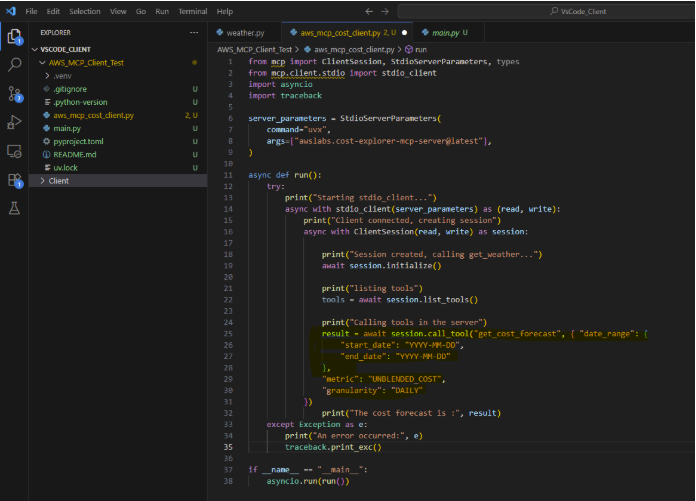Open the Explorer view in activity bar
The height and width of the screenshot is (501, 696).
(14, 37)
